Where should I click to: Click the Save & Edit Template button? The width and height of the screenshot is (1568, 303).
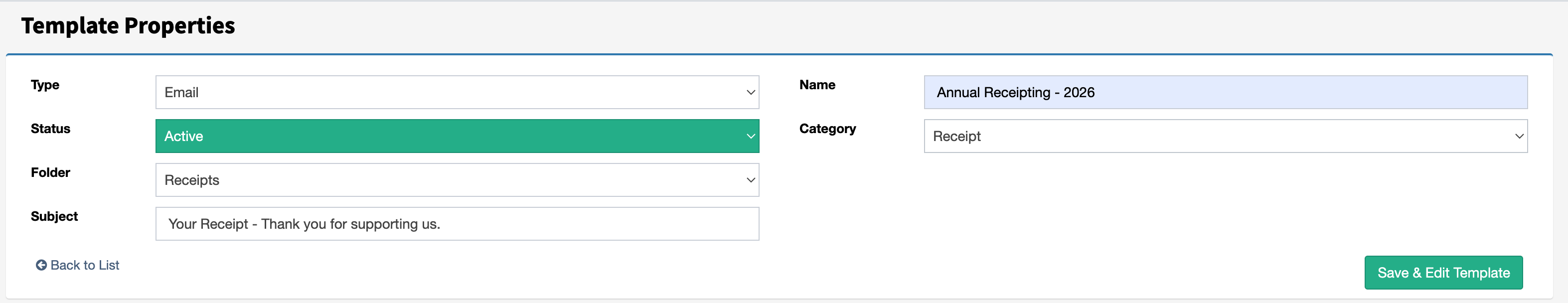point(1443,273)
